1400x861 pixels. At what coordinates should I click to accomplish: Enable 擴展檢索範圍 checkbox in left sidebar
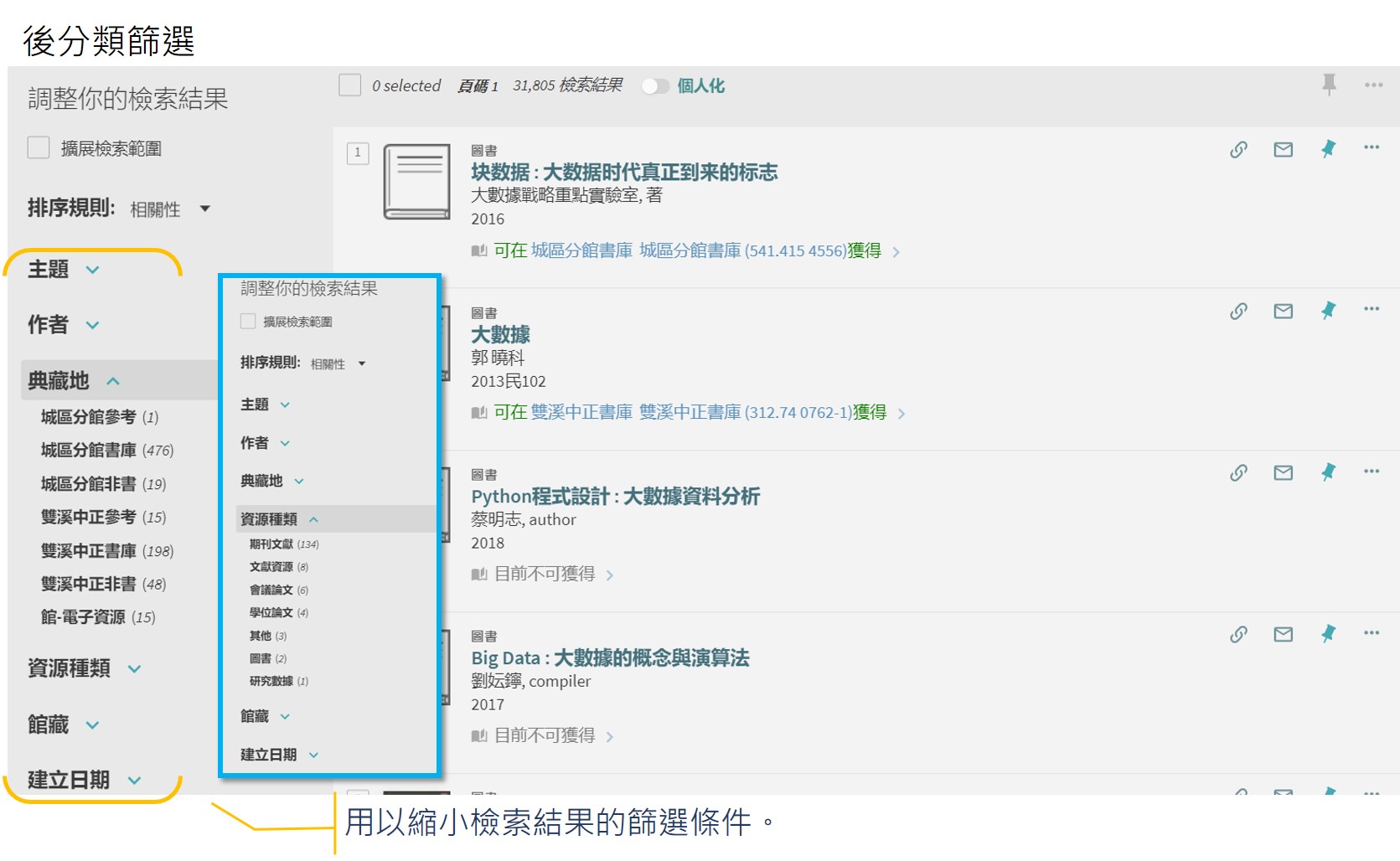39,148
